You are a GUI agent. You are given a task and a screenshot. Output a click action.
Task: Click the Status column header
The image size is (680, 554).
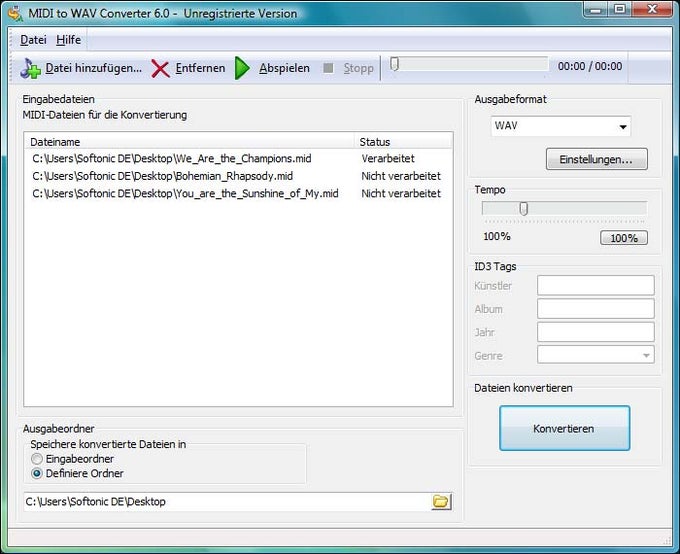(403, 142)
